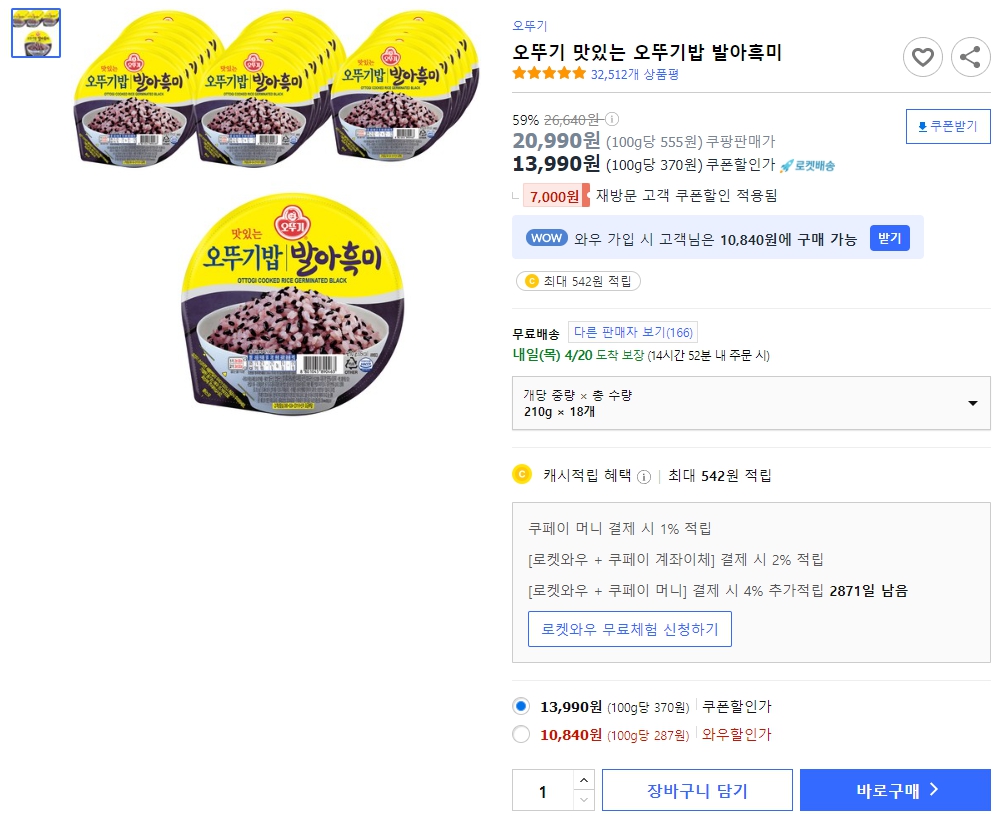Add product to wishlist with heart icon

[923, 57]
